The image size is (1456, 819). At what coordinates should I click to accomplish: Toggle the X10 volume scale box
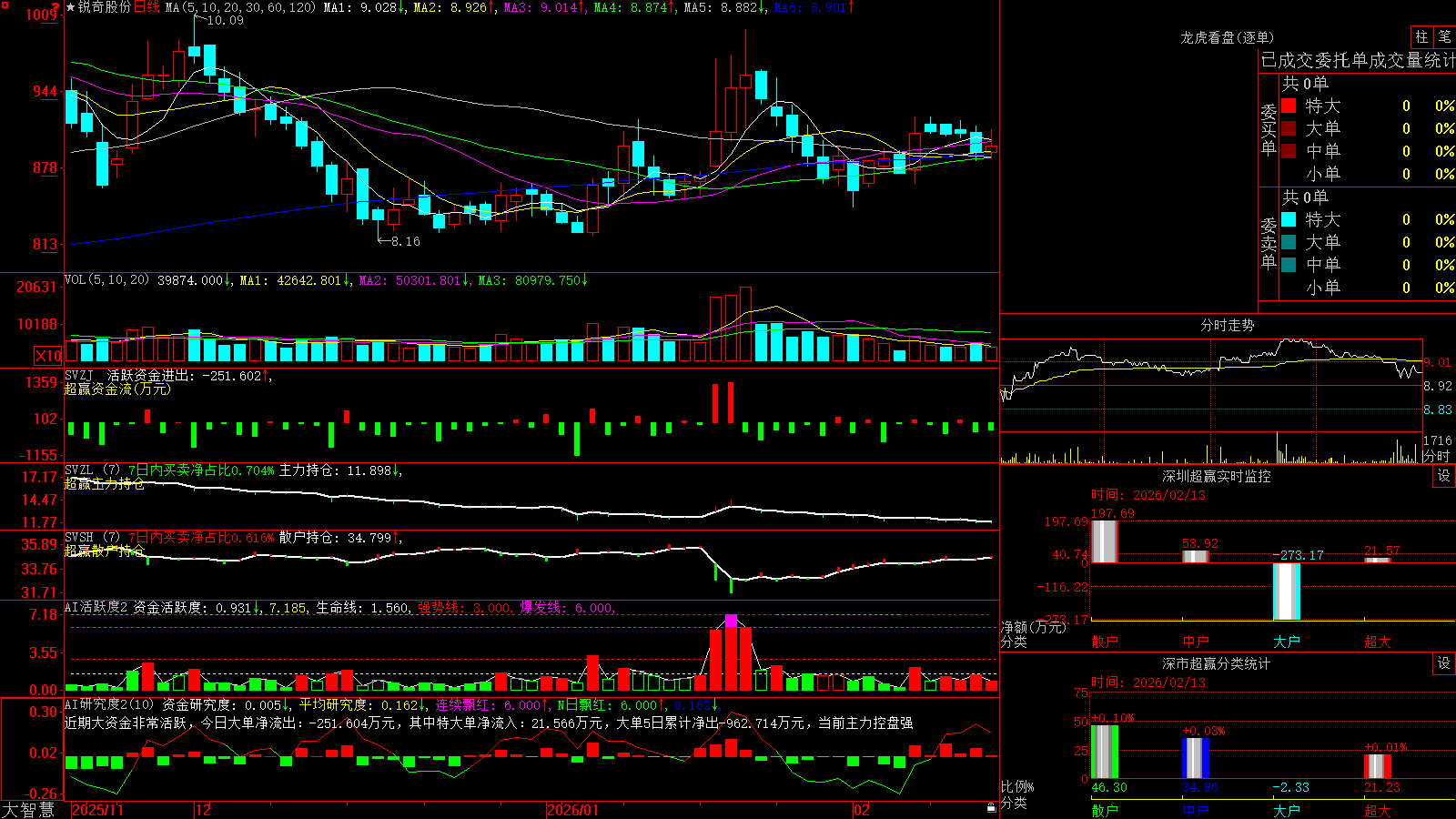(48, 356)
